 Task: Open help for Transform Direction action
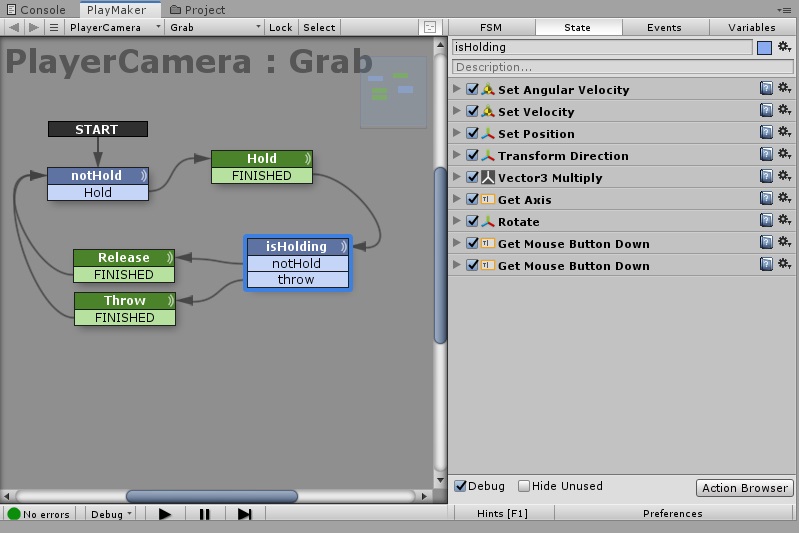(x=766, y=154)
